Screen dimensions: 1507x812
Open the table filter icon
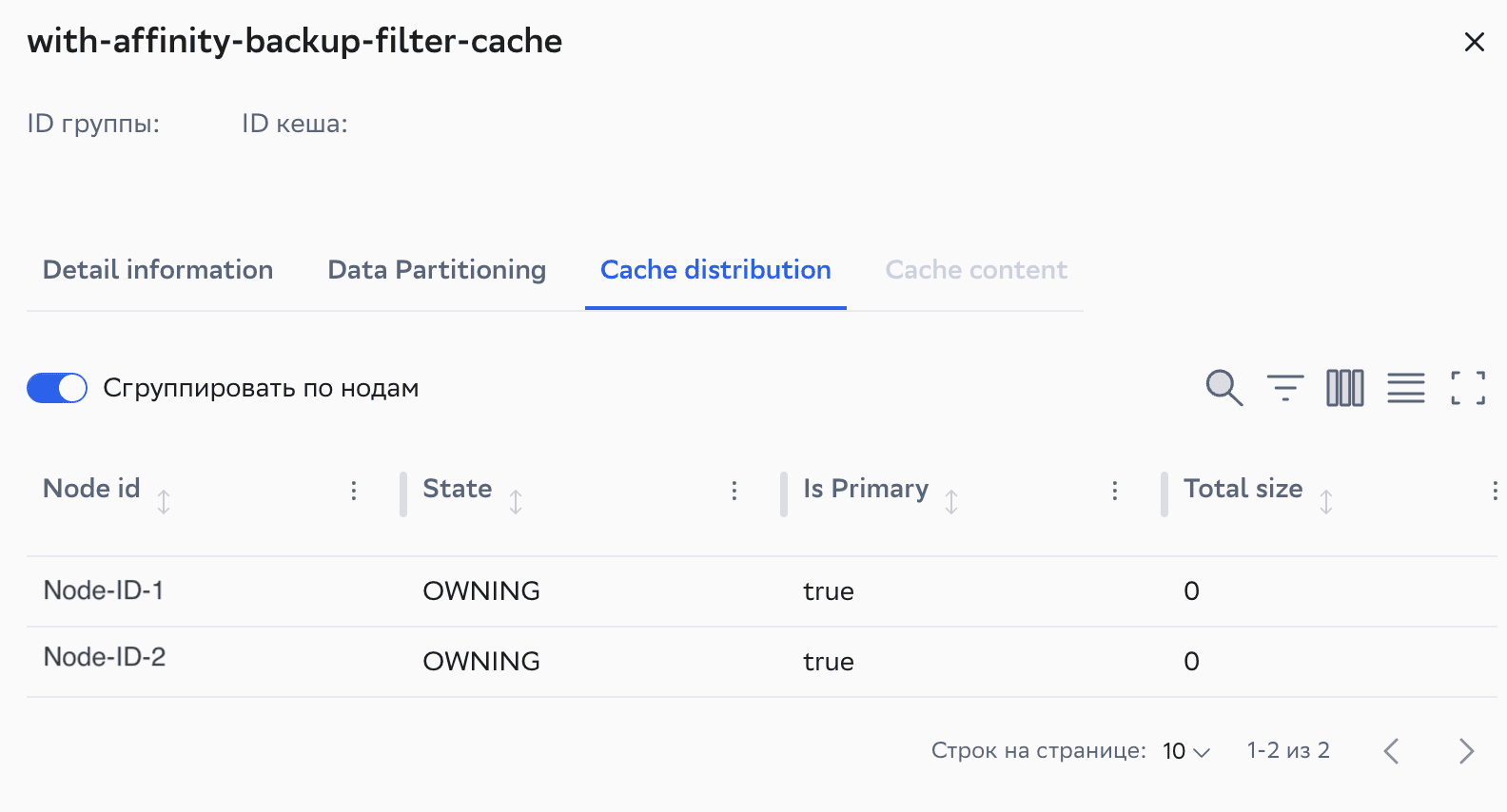tap(1284, 388)
